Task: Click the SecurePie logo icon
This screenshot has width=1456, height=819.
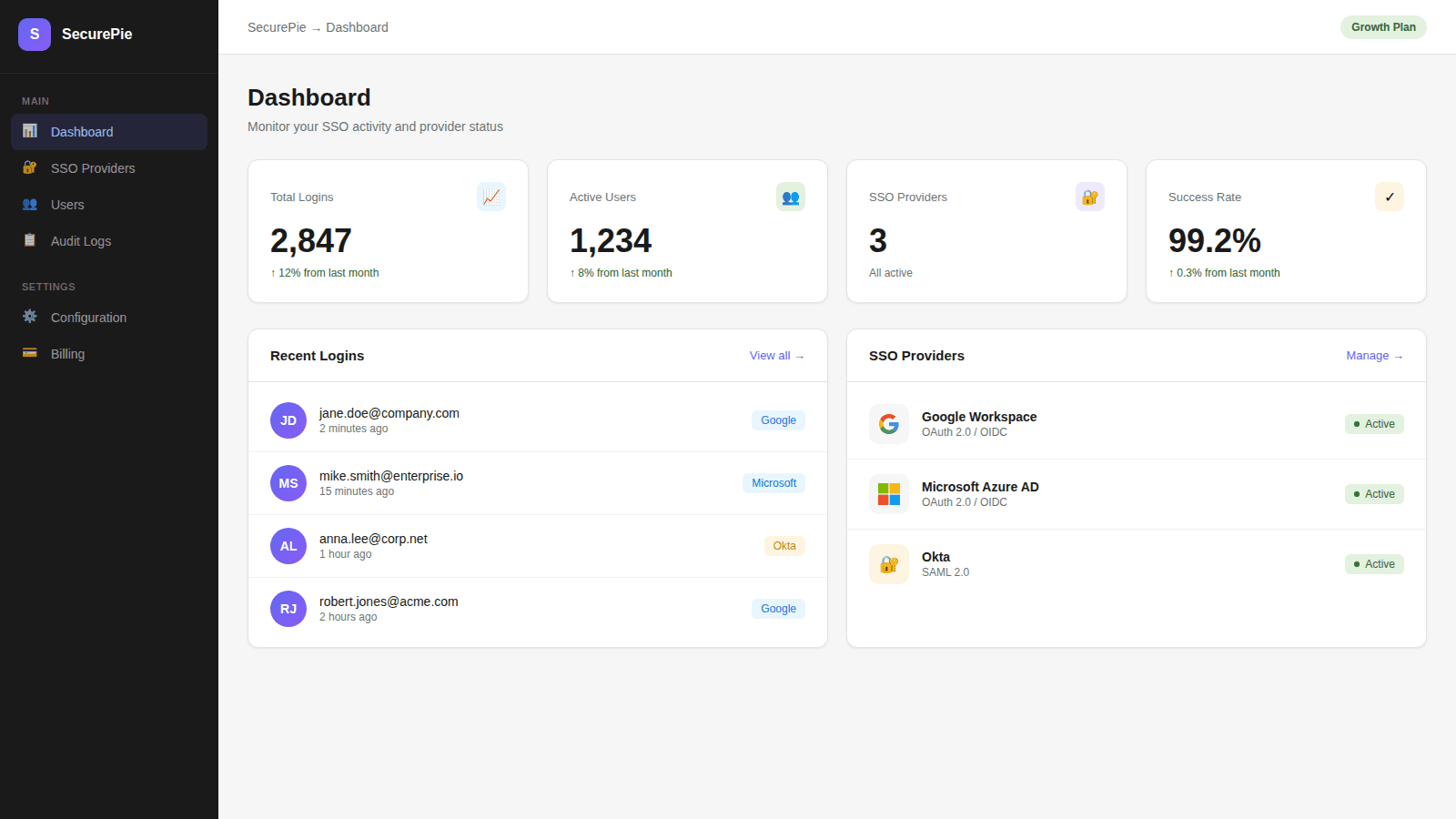Action: [x=34, y=34]
